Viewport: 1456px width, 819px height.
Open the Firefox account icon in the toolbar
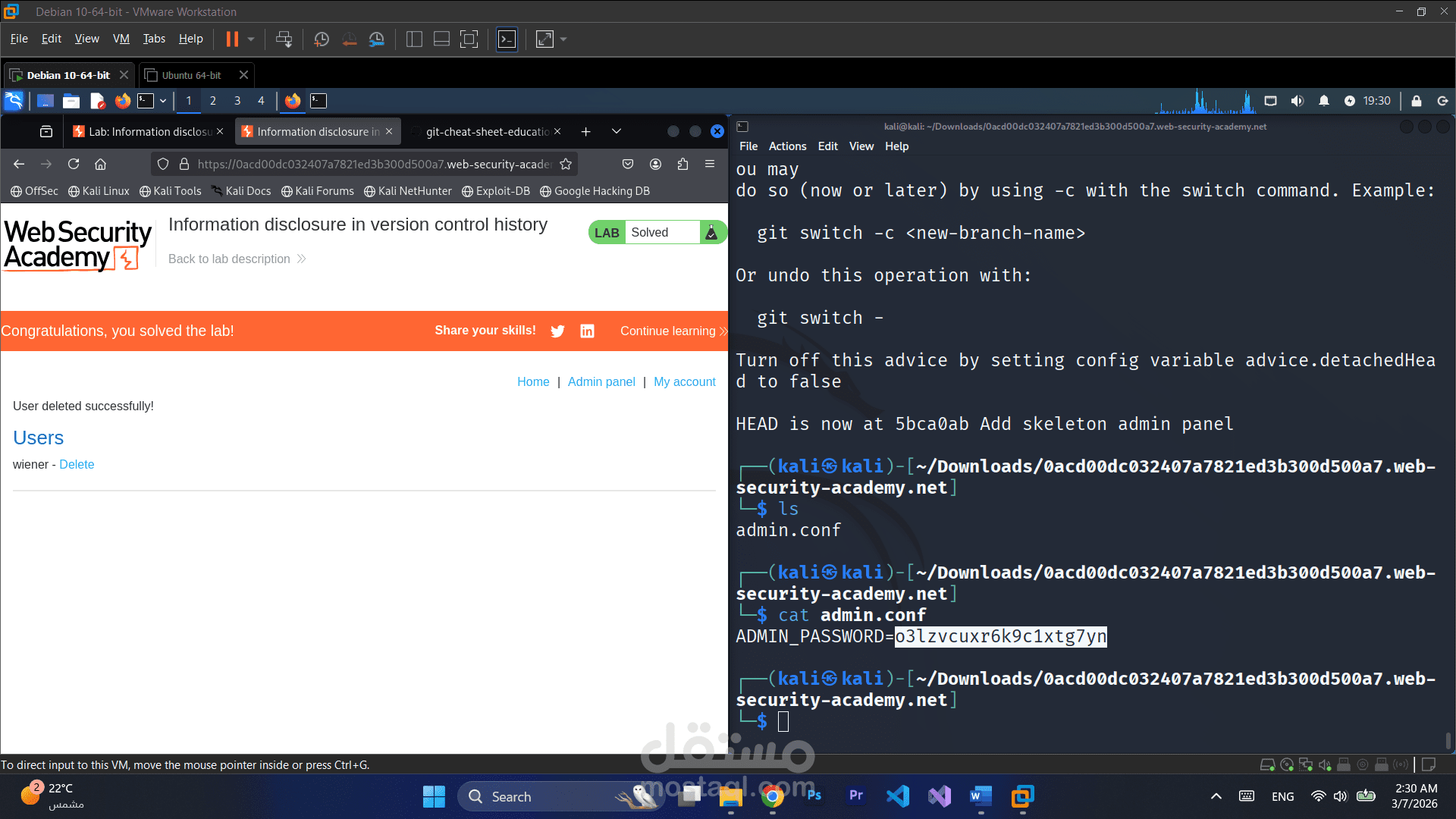(x=655, y=164)
